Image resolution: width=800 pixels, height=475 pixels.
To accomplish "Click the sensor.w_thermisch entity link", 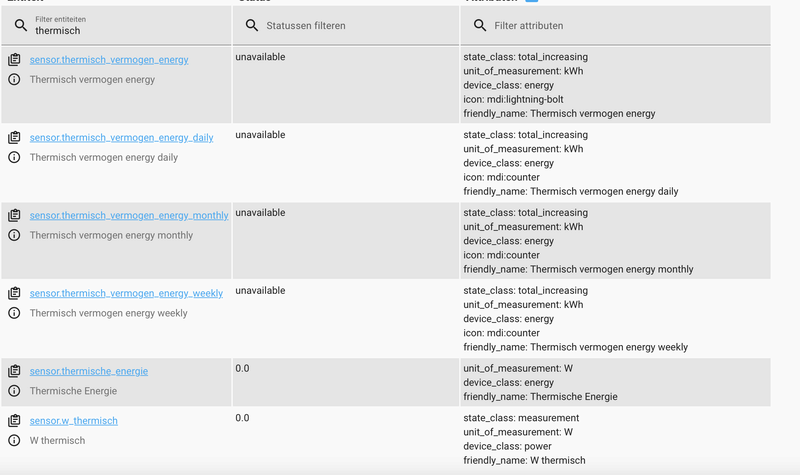I will pyautogui.click(x=74, y=421).
